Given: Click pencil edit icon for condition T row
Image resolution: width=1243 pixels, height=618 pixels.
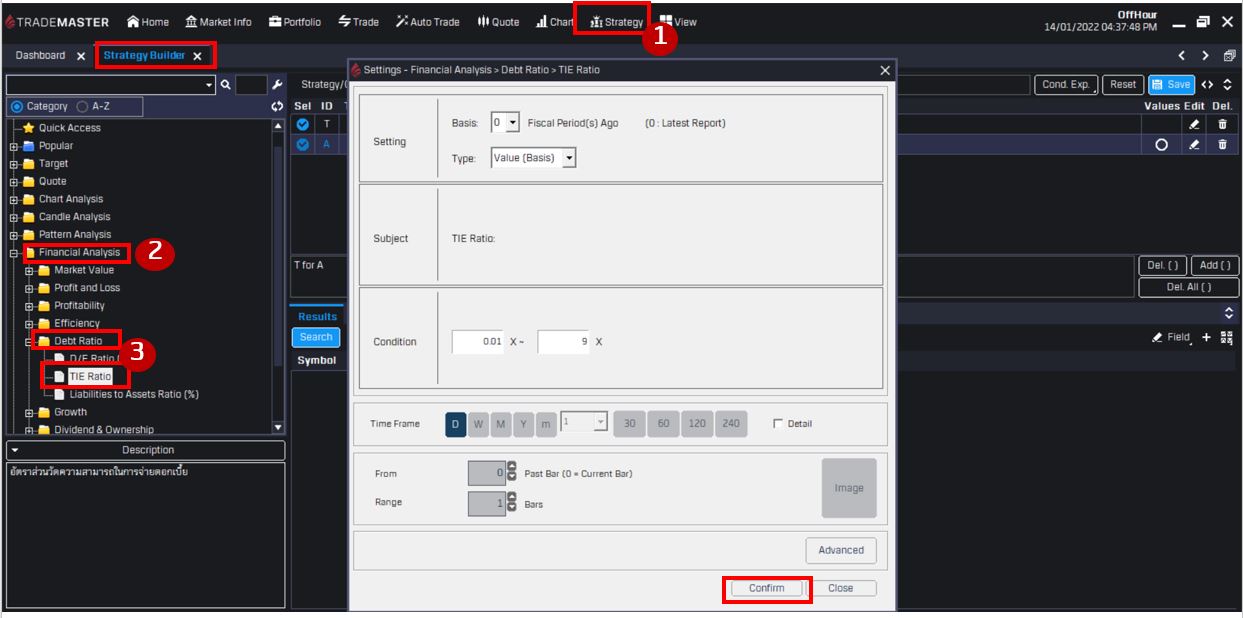Looking at the screenshot, I should 1193,124.
